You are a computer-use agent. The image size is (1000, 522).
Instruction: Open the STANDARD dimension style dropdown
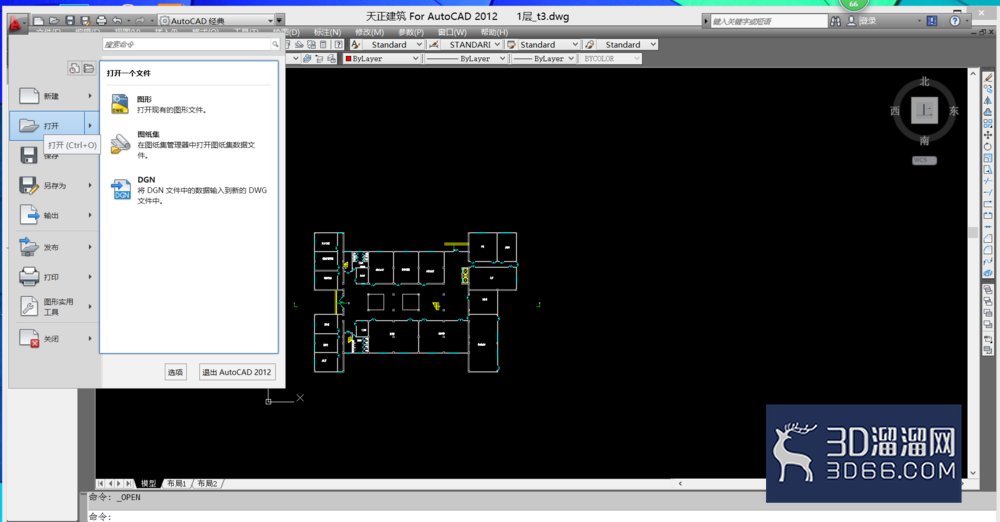pyautogui.click(x=474, y=45)
